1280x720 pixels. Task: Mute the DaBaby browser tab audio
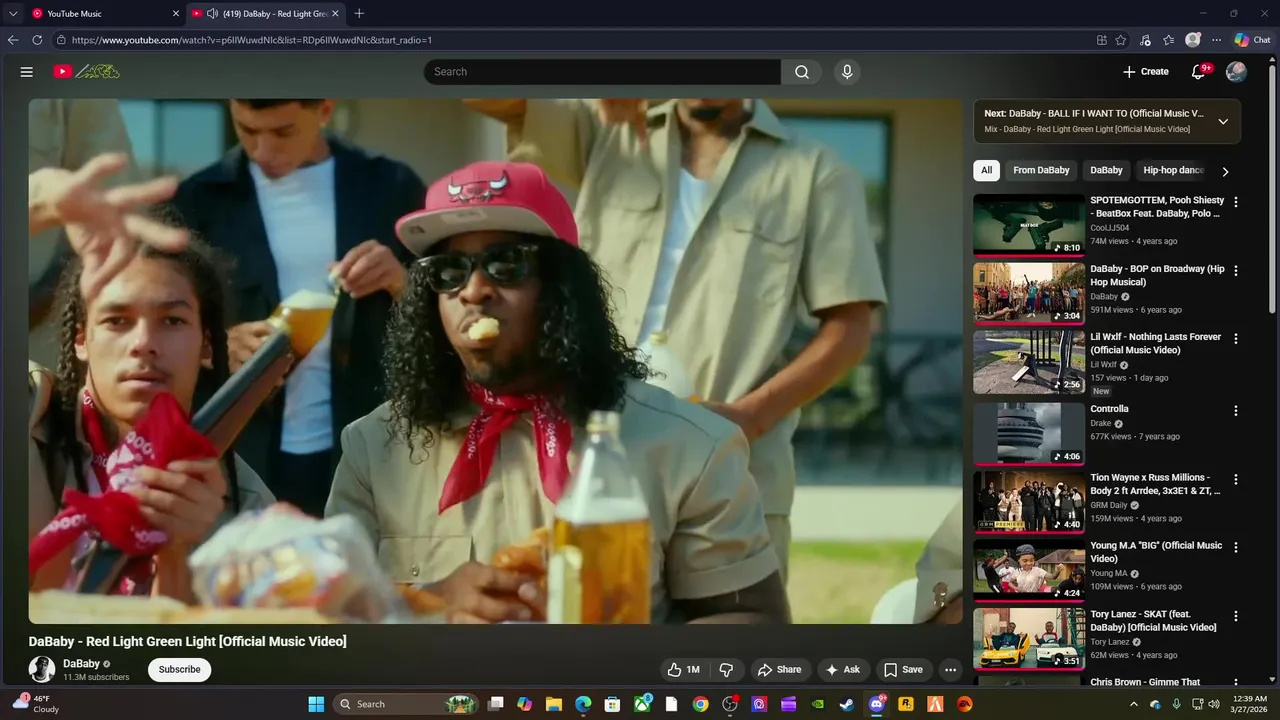pos(212,13)
